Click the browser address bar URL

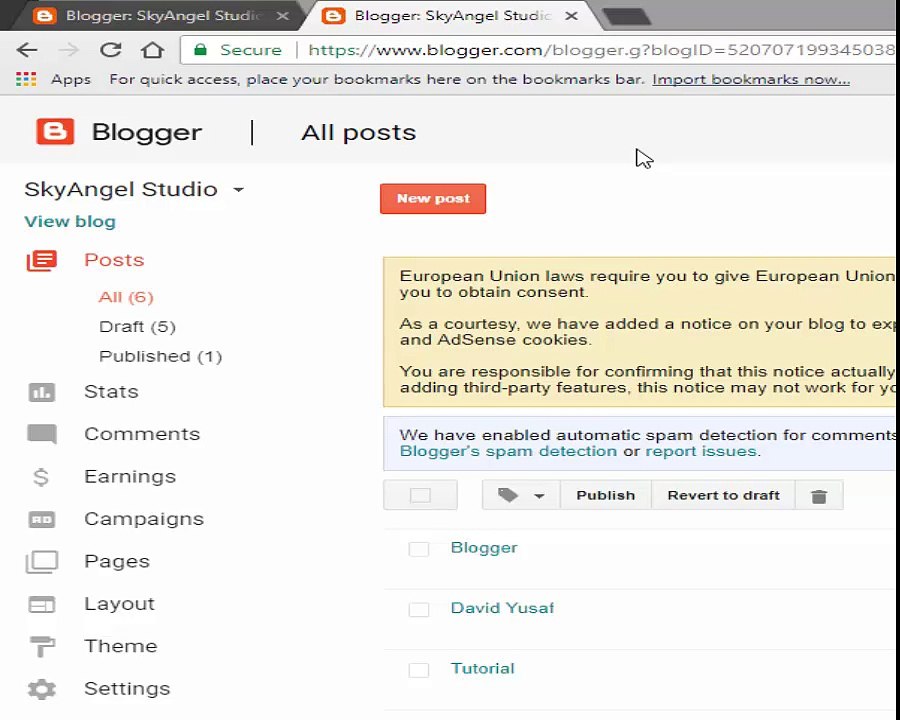tap(600, 50)
